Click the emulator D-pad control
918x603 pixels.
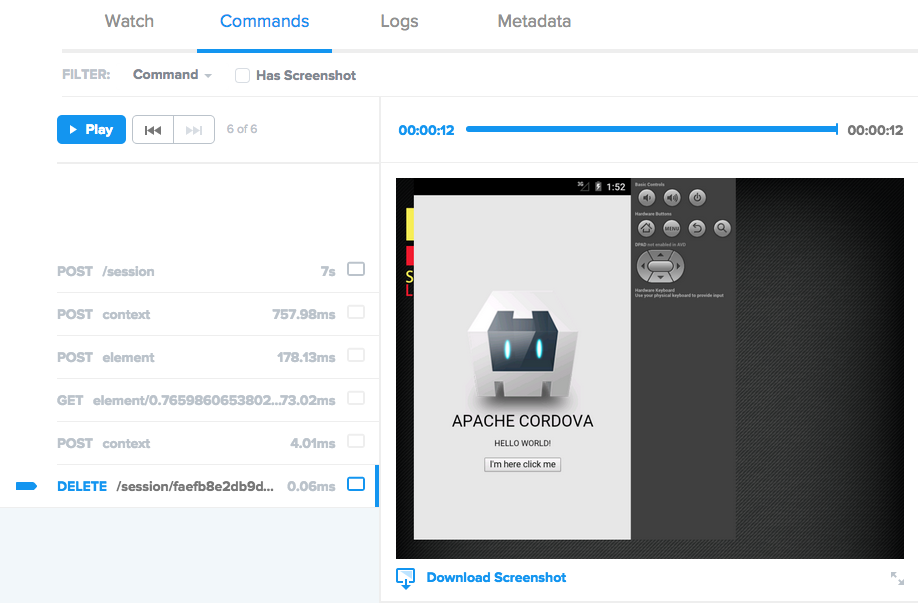pos(660,266)
